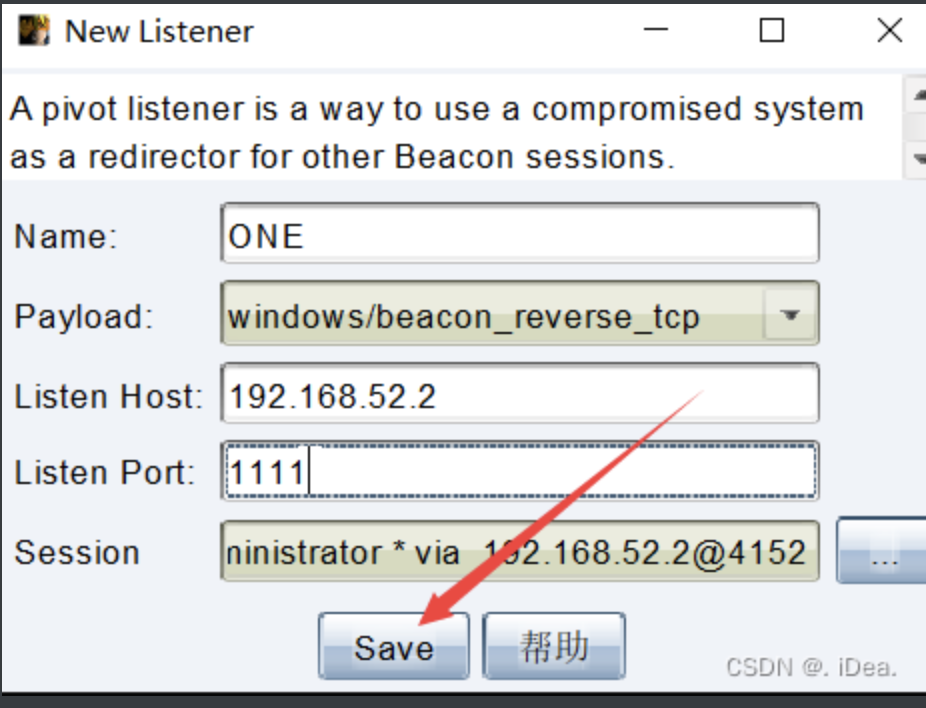Minimize the New Listener window
This screenshot has height=708, width=926.
(656, 30)
